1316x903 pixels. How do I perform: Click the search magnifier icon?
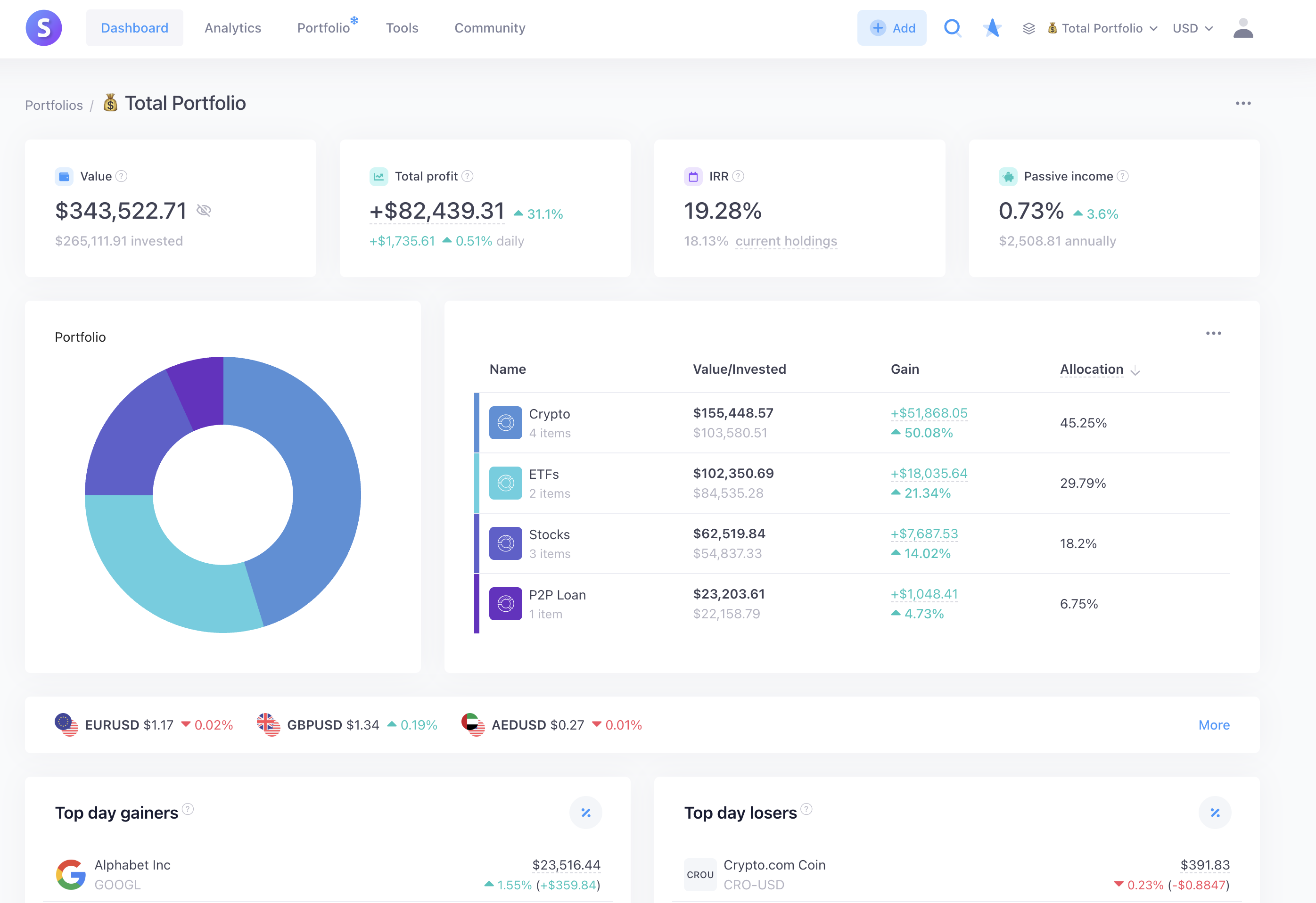[953, 28]
